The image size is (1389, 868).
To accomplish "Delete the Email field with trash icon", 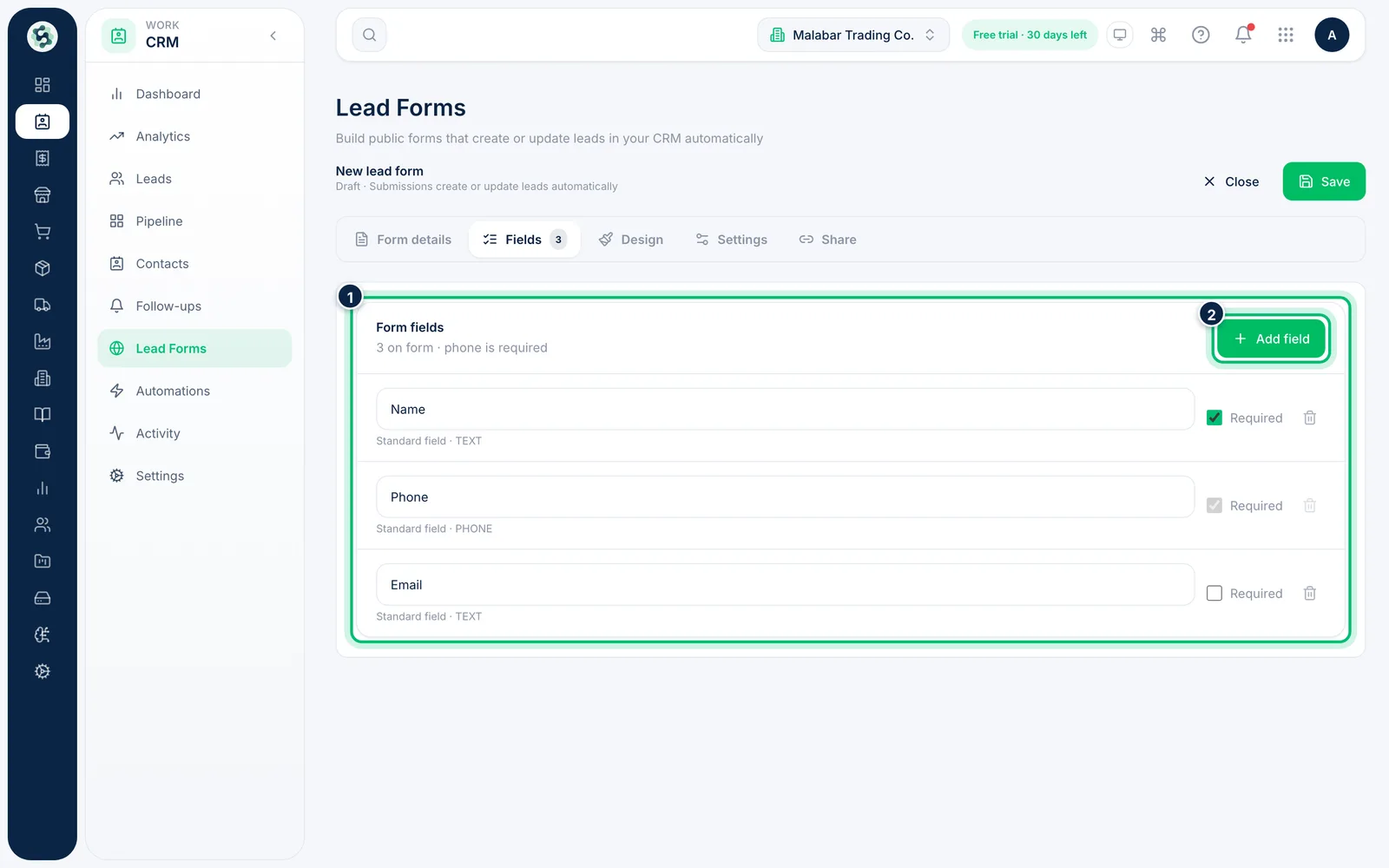I will coord(1310,593).
